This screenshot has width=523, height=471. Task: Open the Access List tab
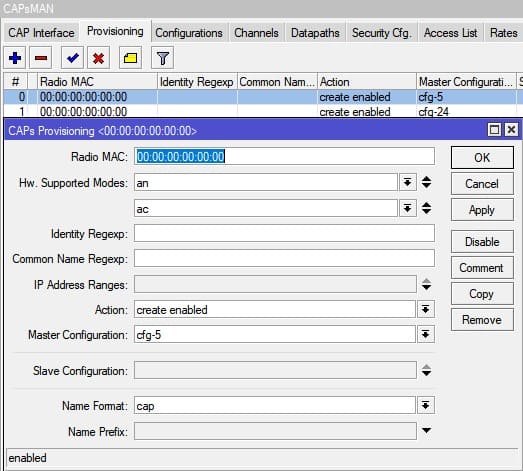tap(450, 33)
